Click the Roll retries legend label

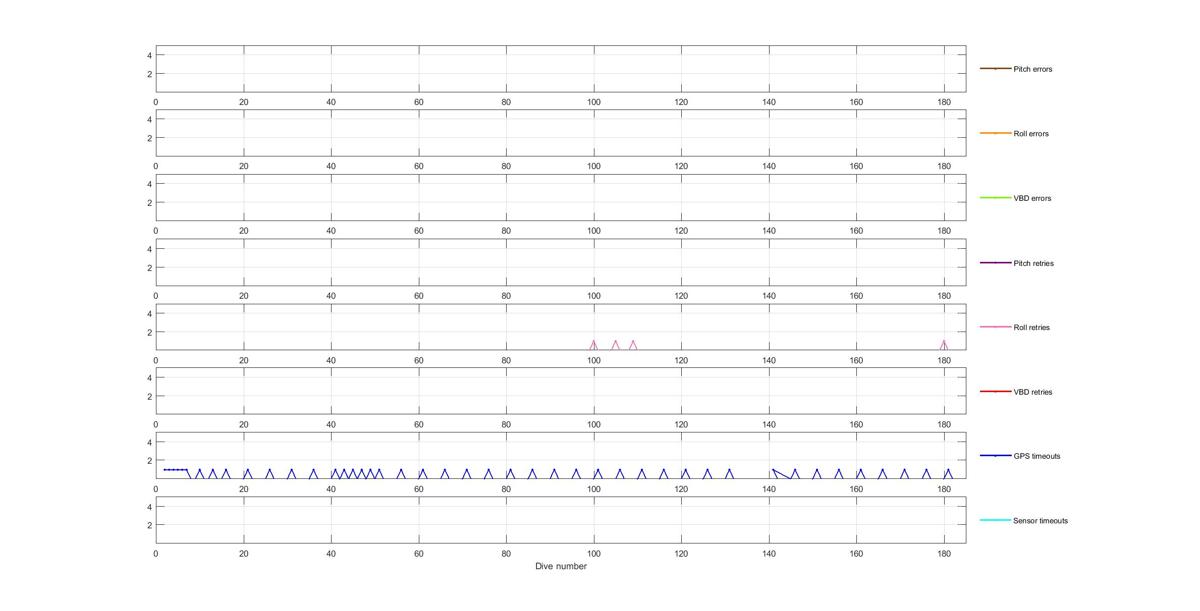[x=1031, y=327]
